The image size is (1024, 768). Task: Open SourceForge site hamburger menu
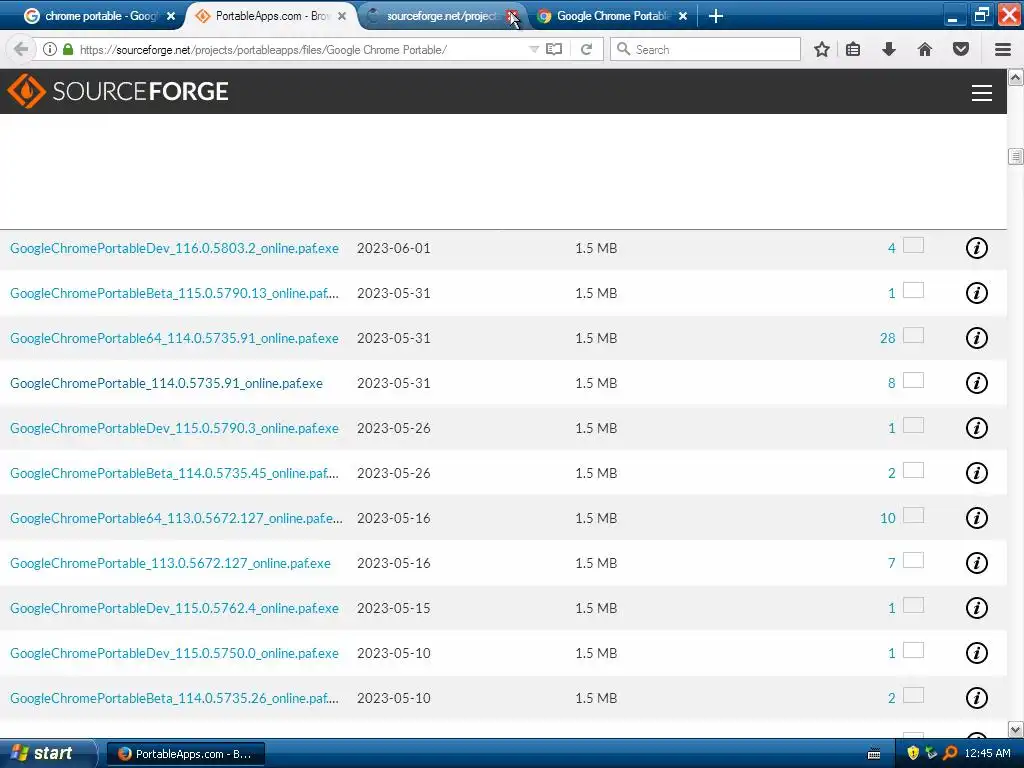[982, 93]
